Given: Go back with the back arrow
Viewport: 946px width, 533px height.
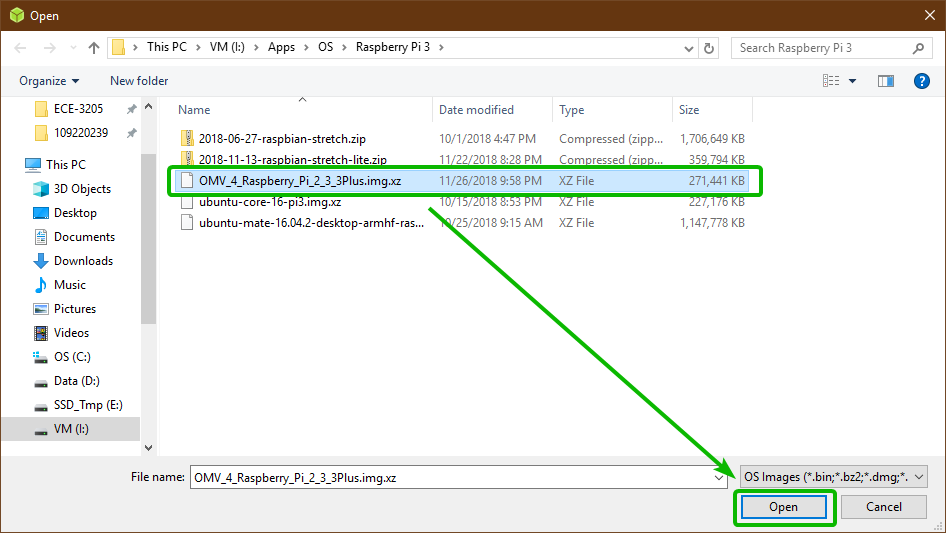Looking at the screenshot, I should 20,48.
